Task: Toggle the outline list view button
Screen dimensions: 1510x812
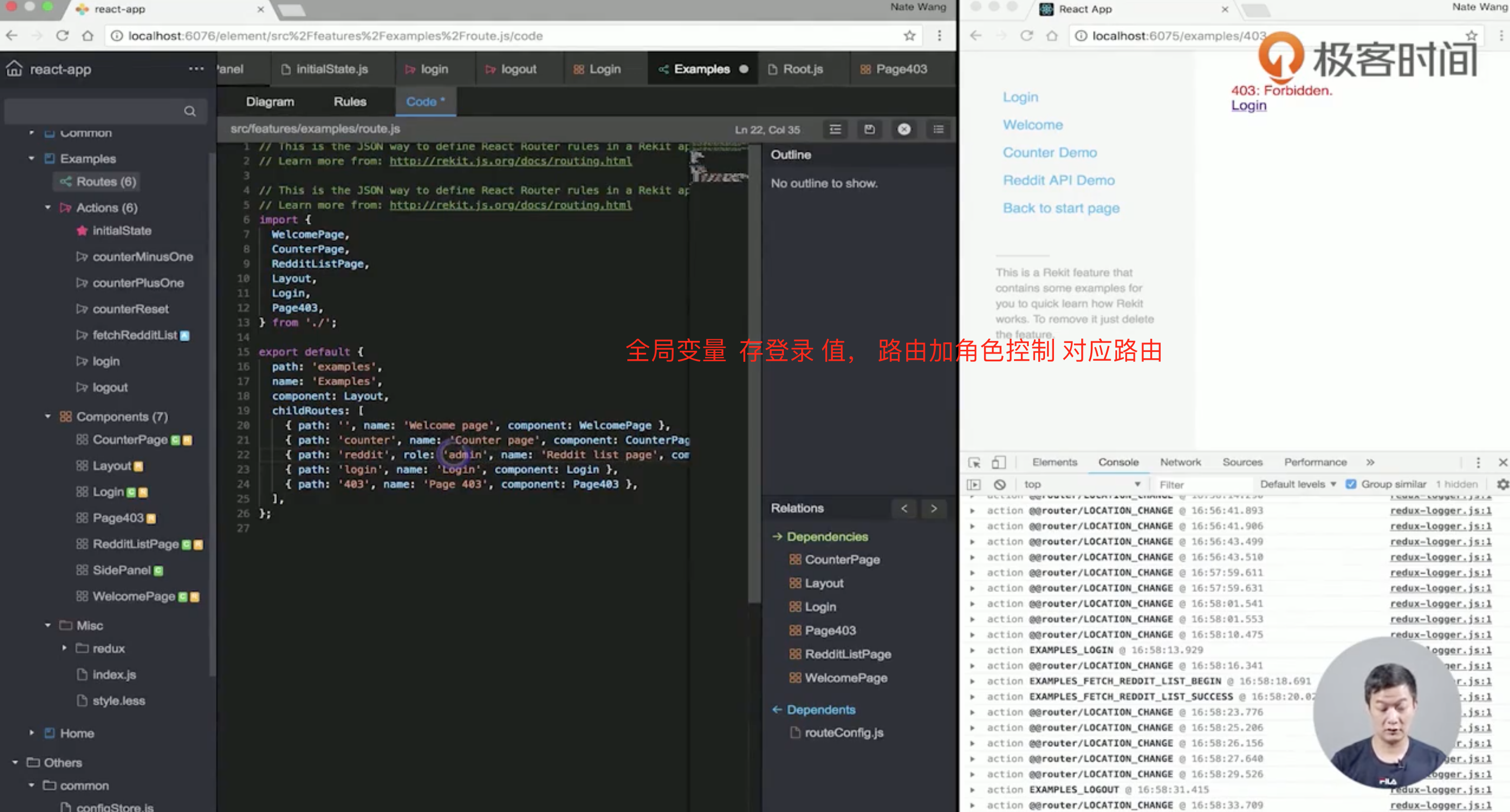Action: 938,130
